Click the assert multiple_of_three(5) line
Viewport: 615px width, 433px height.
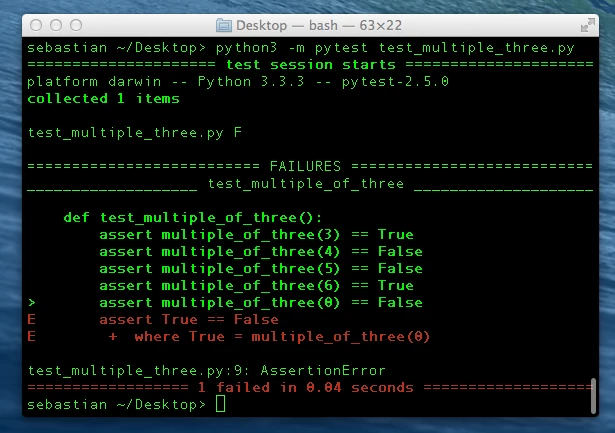[x=261, y=268]
